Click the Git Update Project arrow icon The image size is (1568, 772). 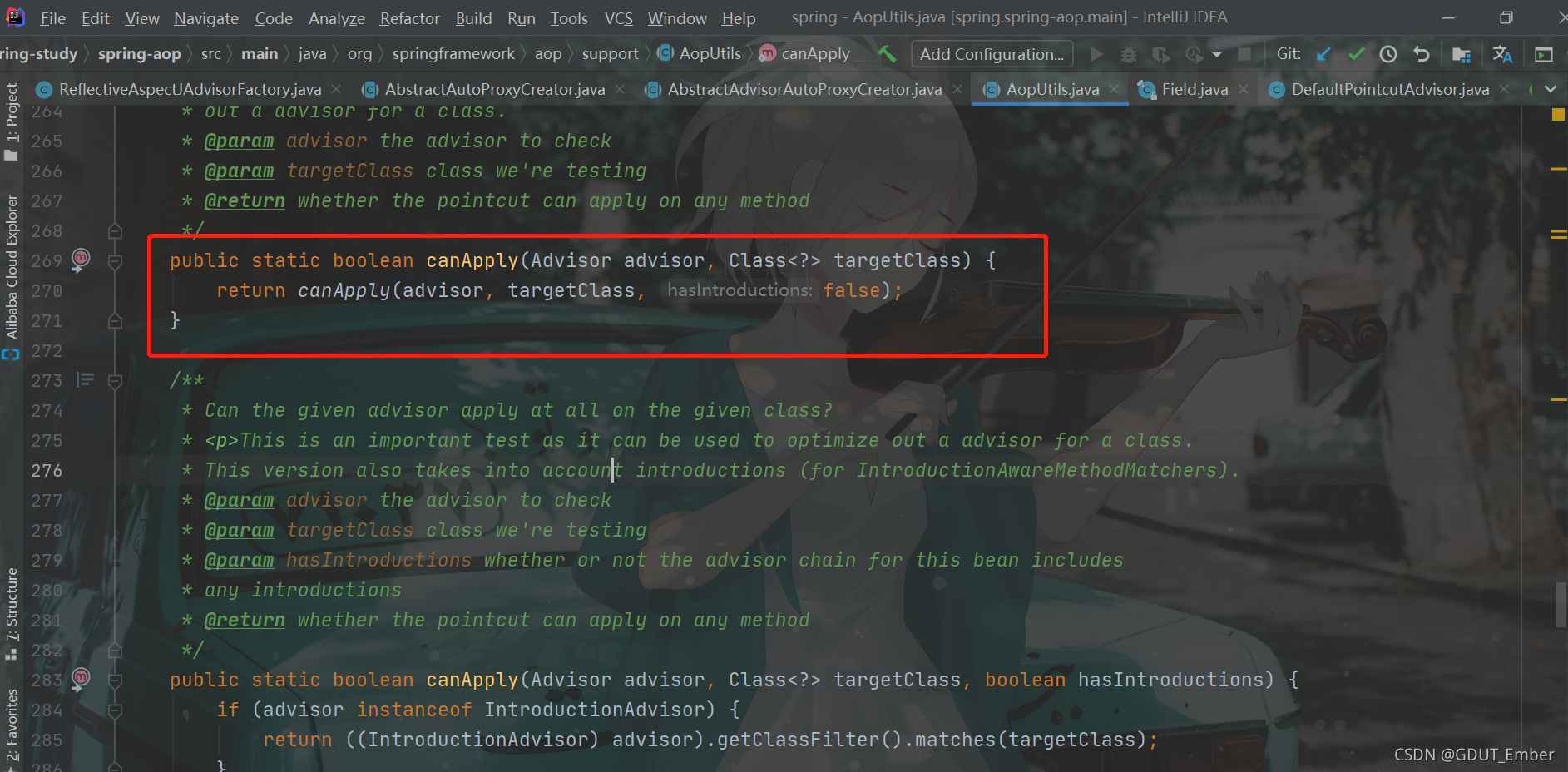1323,54
